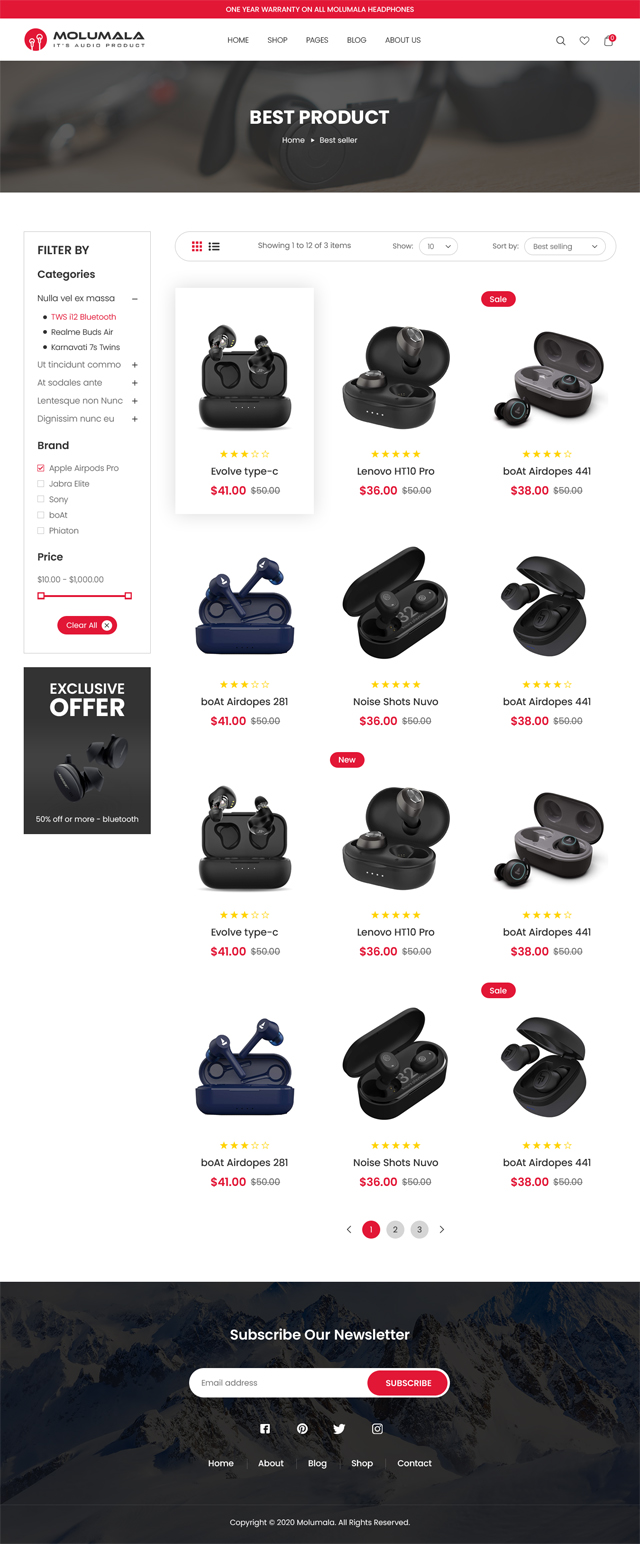The height and width of the screenshot is (1544, 640).
Task: Open the wishlist heart icon
Action: 584,41
